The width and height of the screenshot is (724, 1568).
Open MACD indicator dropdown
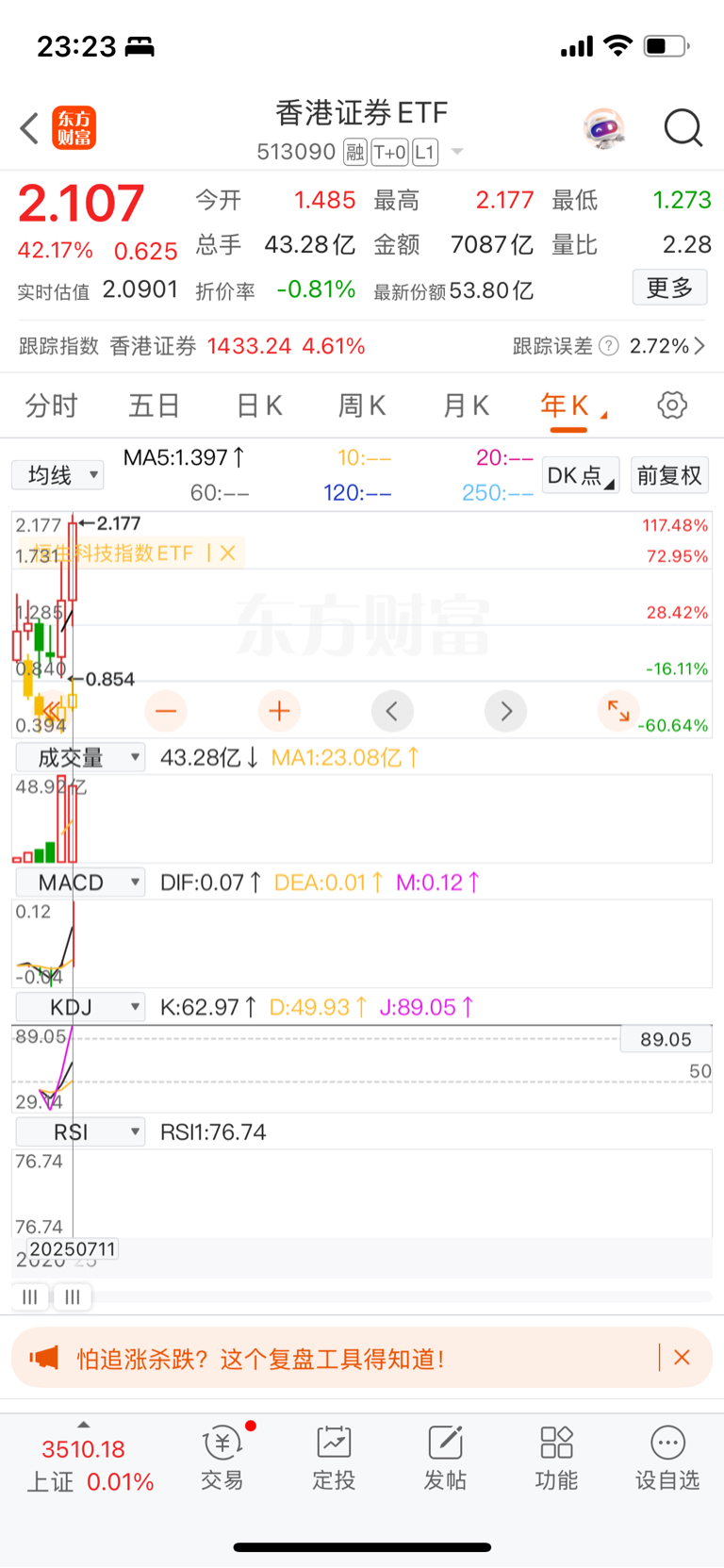coord(80,883)
